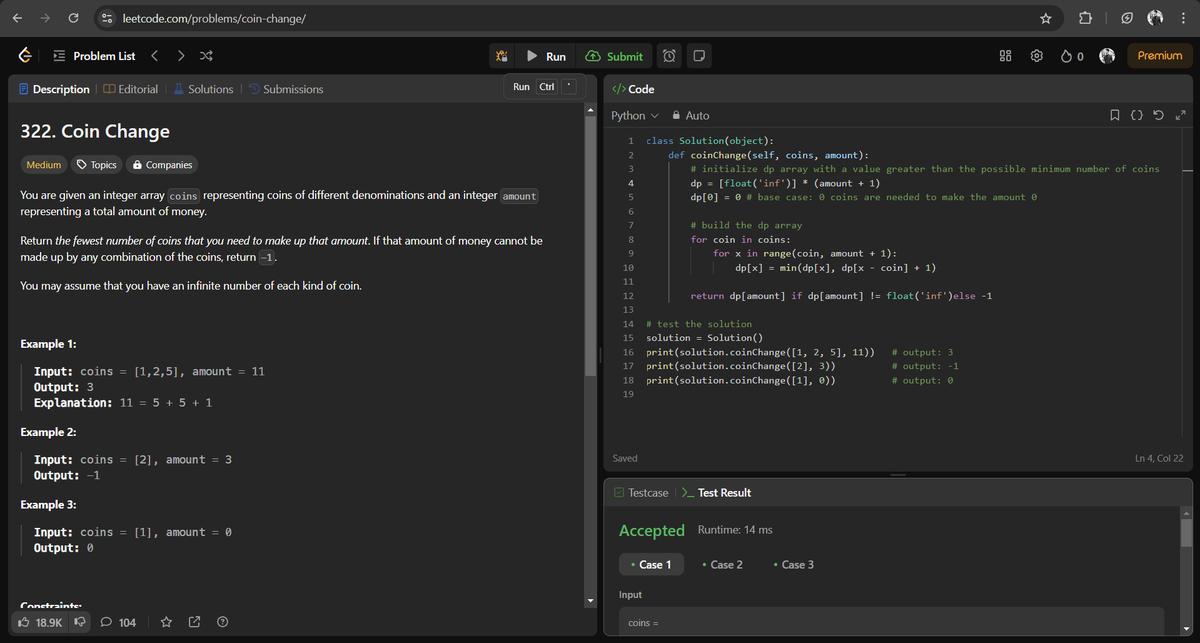Click 'Runtime: 14 ms' text
The width and height of the screenshot is (1200, 643).
coord(734,529)
